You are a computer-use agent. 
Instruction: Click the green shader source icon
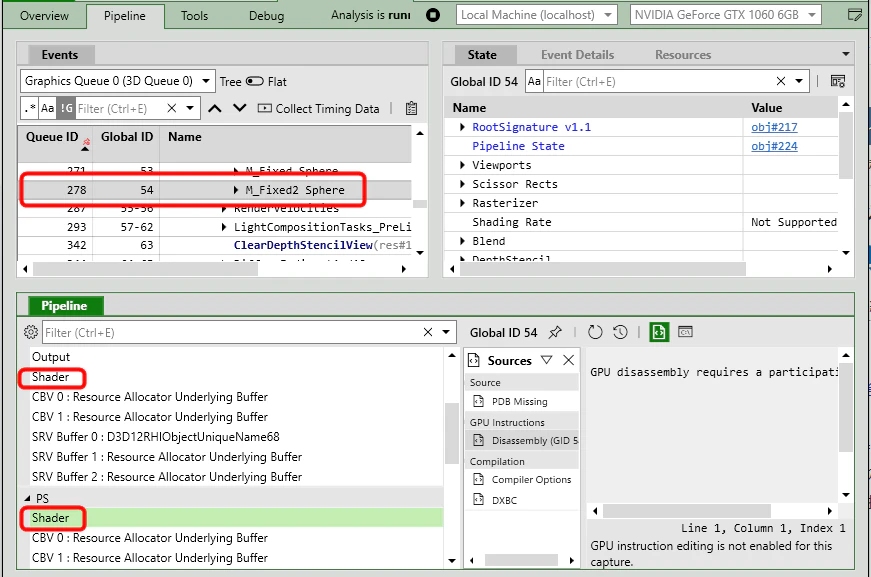click(659, 332)
